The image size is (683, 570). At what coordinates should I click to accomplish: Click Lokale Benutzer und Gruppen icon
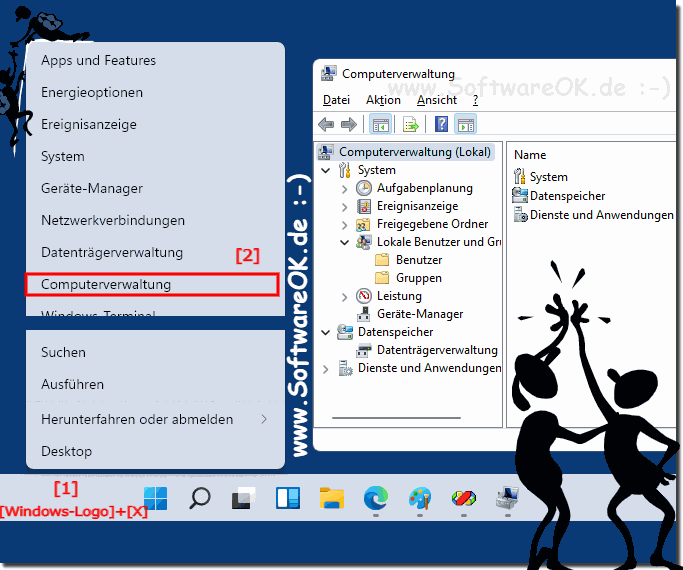coord(364,242)
